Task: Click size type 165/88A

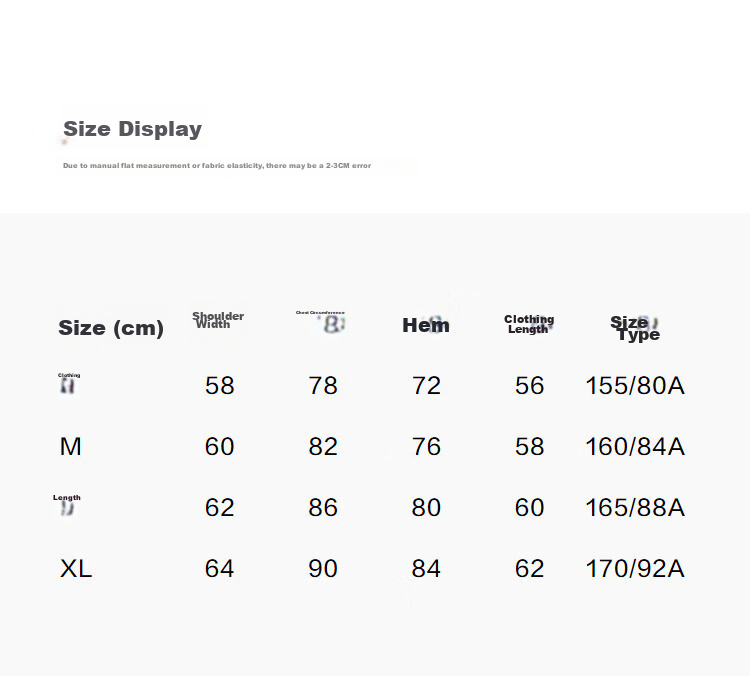Action: pyautogui.click(x=635, y=508)
